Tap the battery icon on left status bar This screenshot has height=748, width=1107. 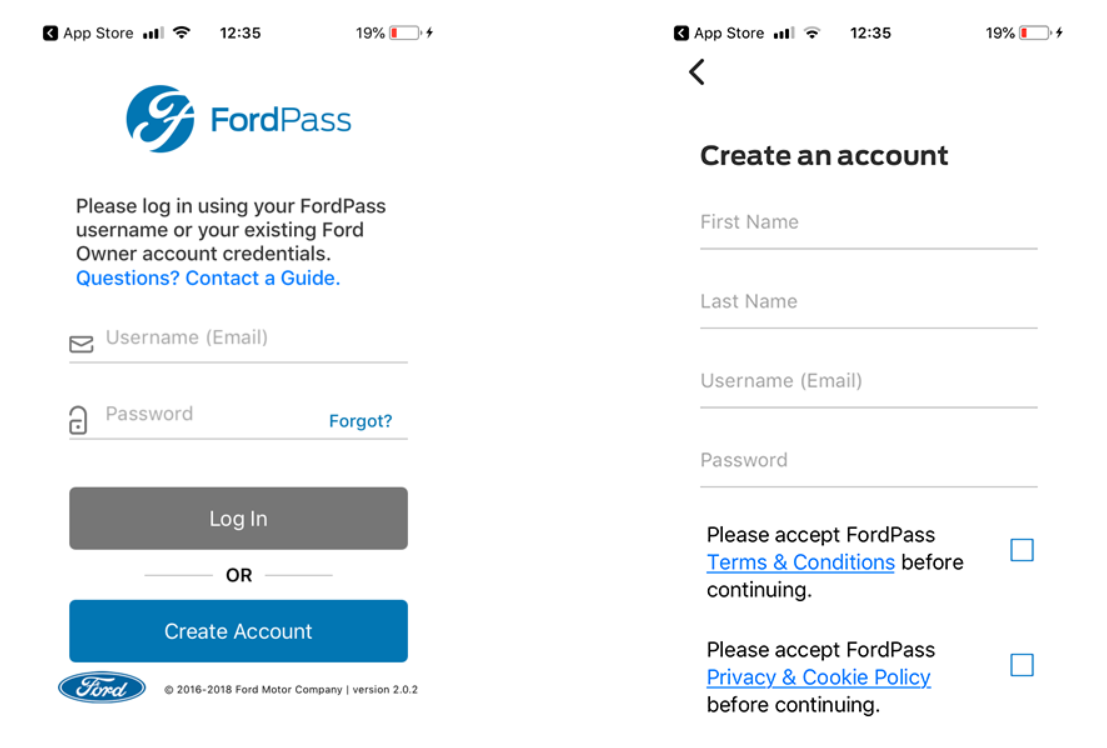coord(405,33)
